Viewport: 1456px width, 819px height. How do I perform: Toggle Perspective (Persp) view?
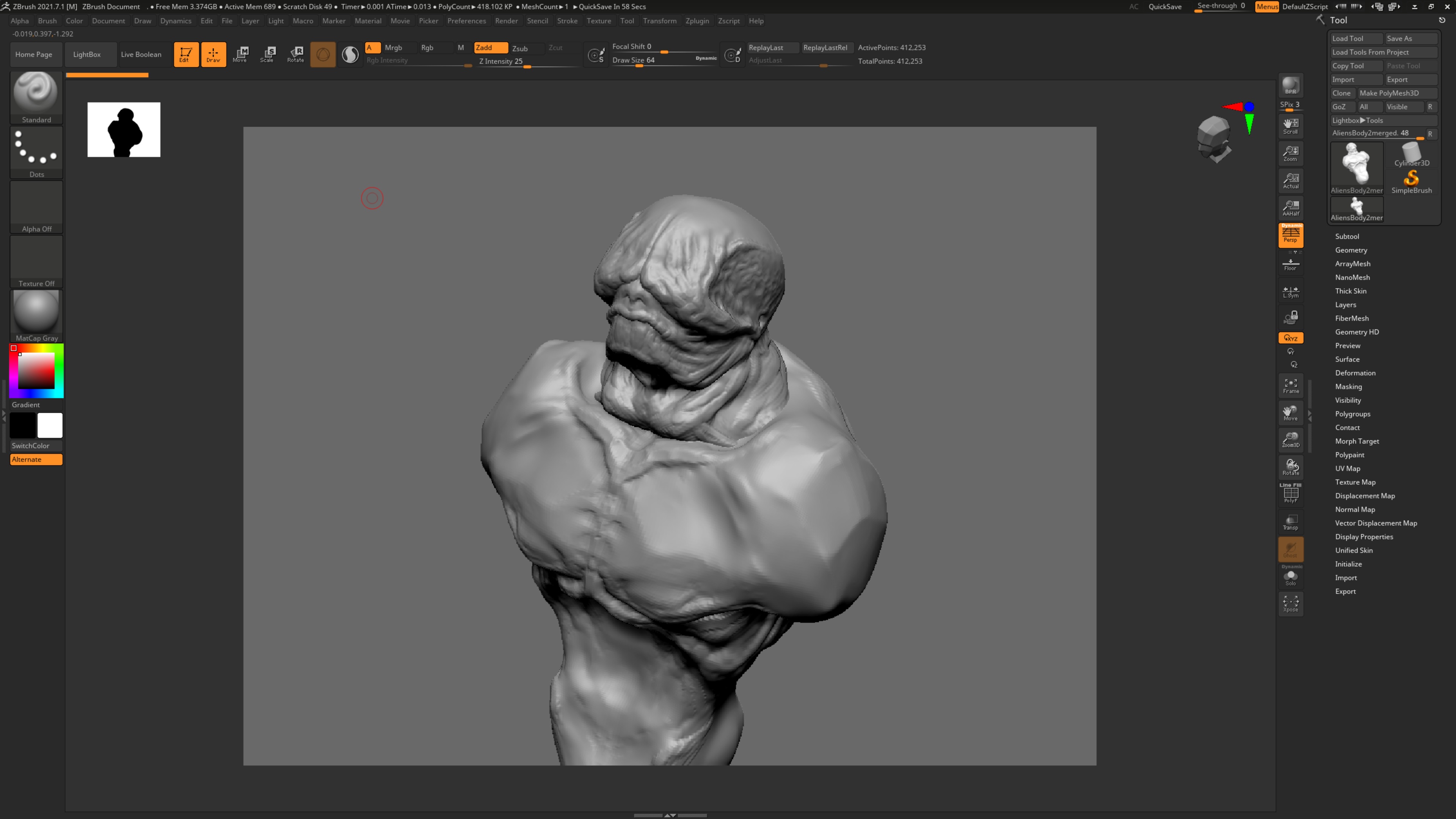pos(1290,235)
